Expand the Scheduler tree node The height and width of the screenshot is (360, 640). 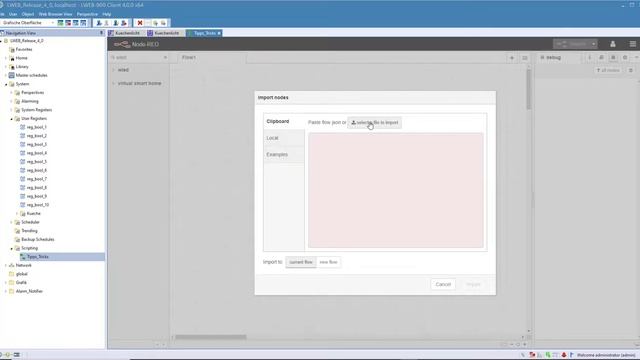coord(11,222)
